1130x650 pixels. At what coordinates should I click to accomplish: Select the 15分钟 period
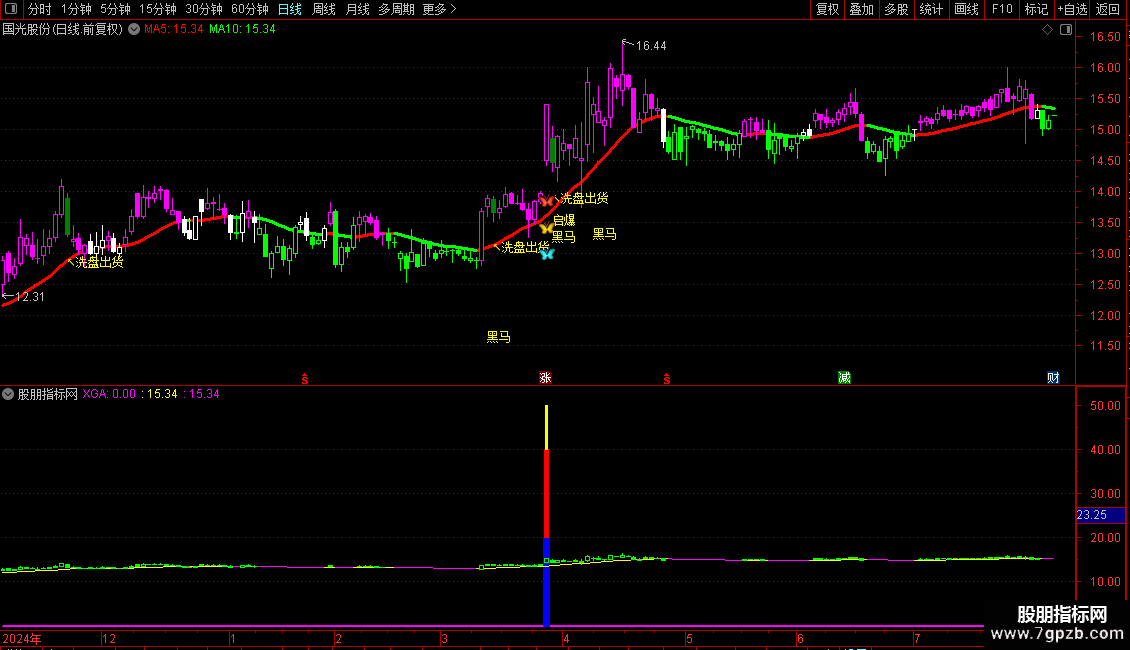(x=158, y=9)
